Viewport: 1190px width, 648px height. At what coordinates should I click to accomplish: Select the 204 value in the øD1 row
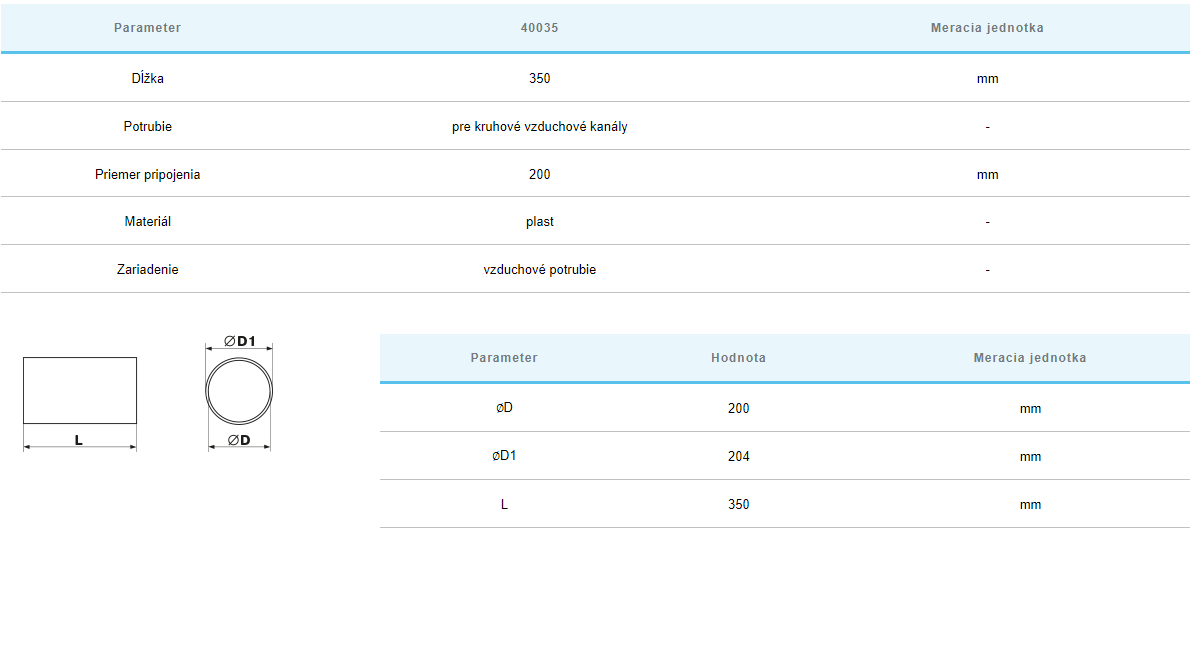tap(738, 456)
